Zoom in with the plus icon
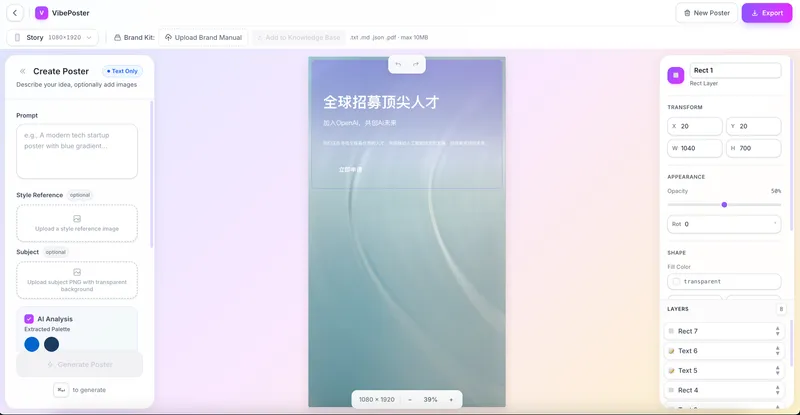The image size is (800, 415). click(x=451, y=399)
